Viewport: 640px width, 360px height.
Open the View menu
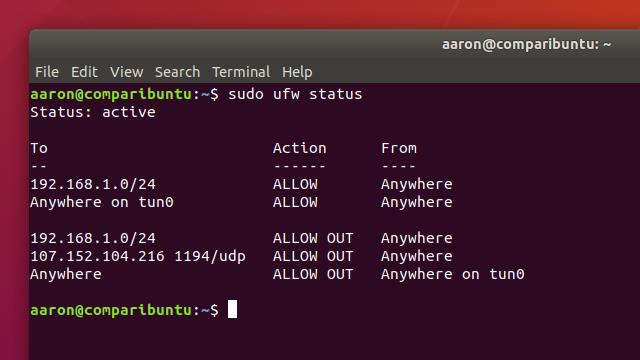[127, 72]
